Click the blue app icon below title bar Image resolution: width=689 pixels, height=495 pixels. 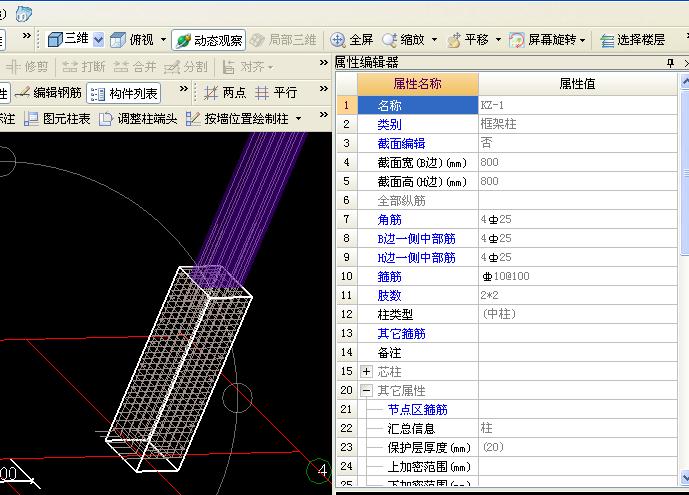click(24, 14)
